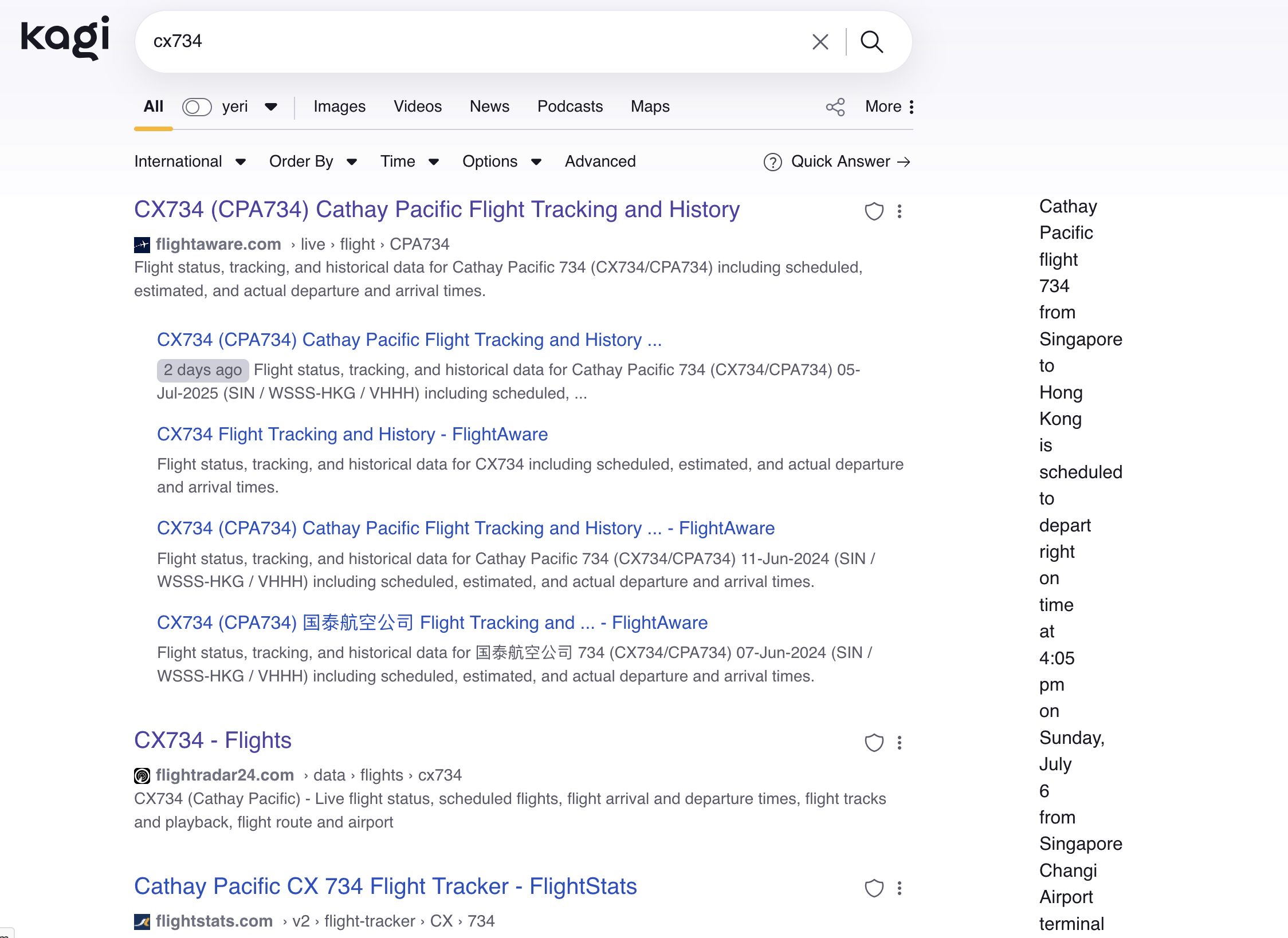The image size is (1288, 938).
Task: Click the Kagi logo
Action: [65, 37]
